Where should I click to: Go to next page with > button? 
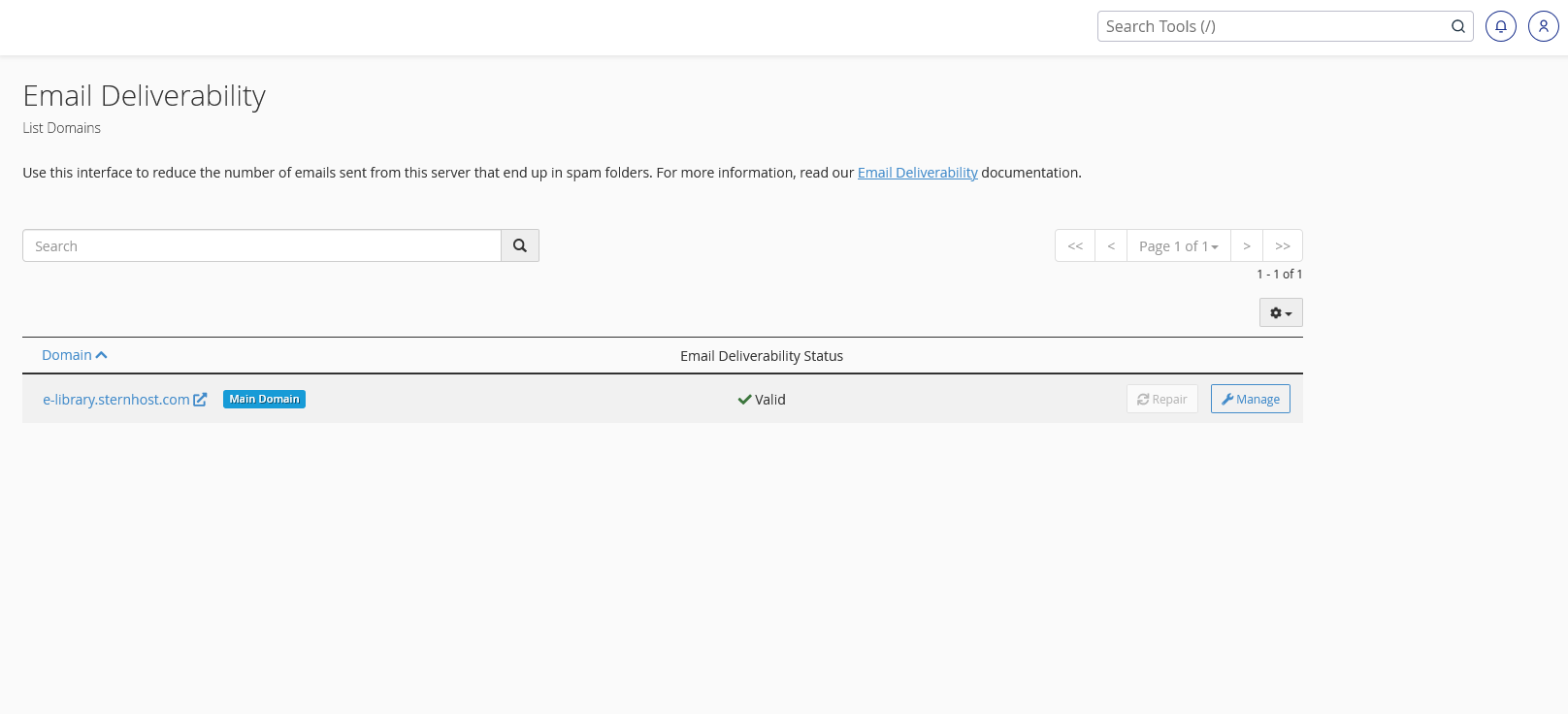point(1247,246)
